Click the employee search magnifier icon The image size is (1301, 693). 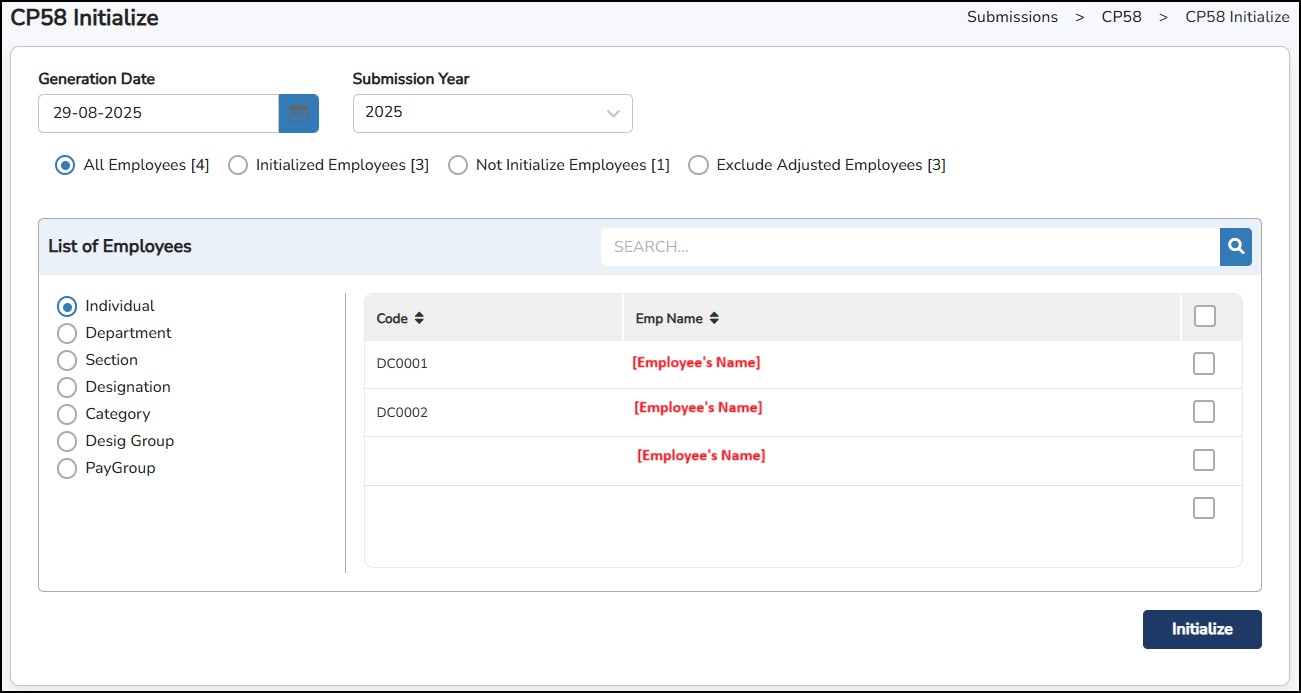[x=1236, y=246]
